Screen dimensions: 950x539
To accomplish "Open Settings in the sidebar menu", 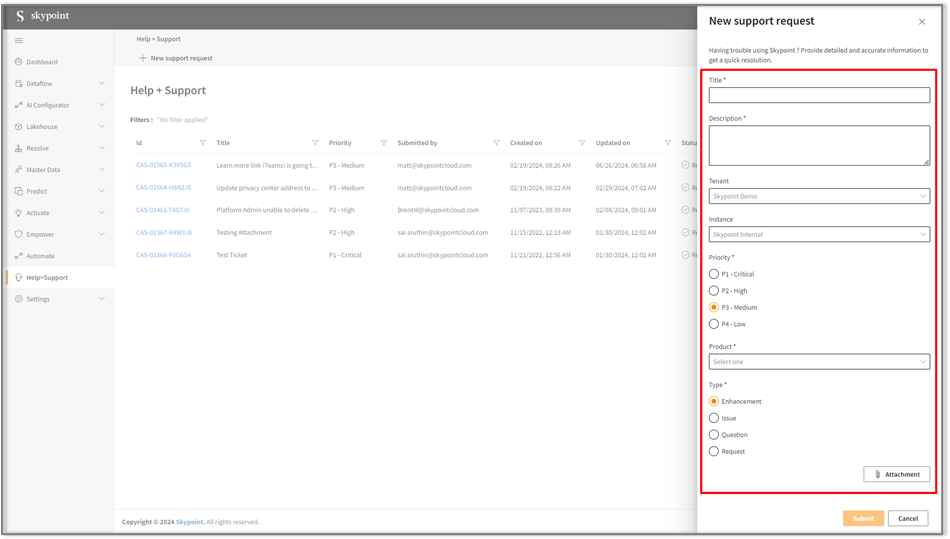I will click(38, 299).
